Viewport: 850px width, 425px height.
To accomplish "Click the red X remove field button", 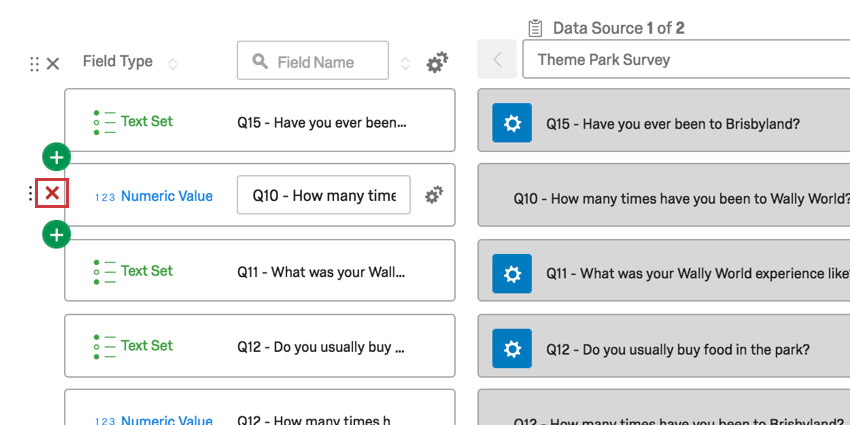I will tap(52, 194).
